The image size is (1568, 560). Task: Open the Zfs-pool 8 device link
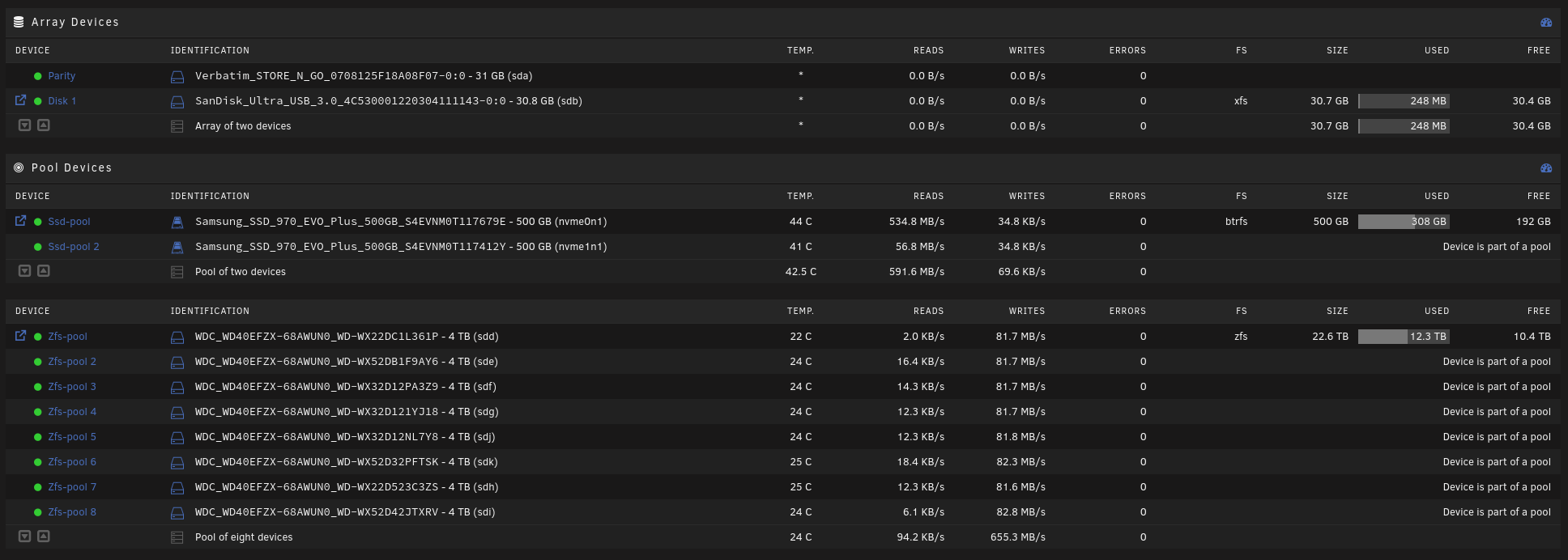tap(72, 512)
